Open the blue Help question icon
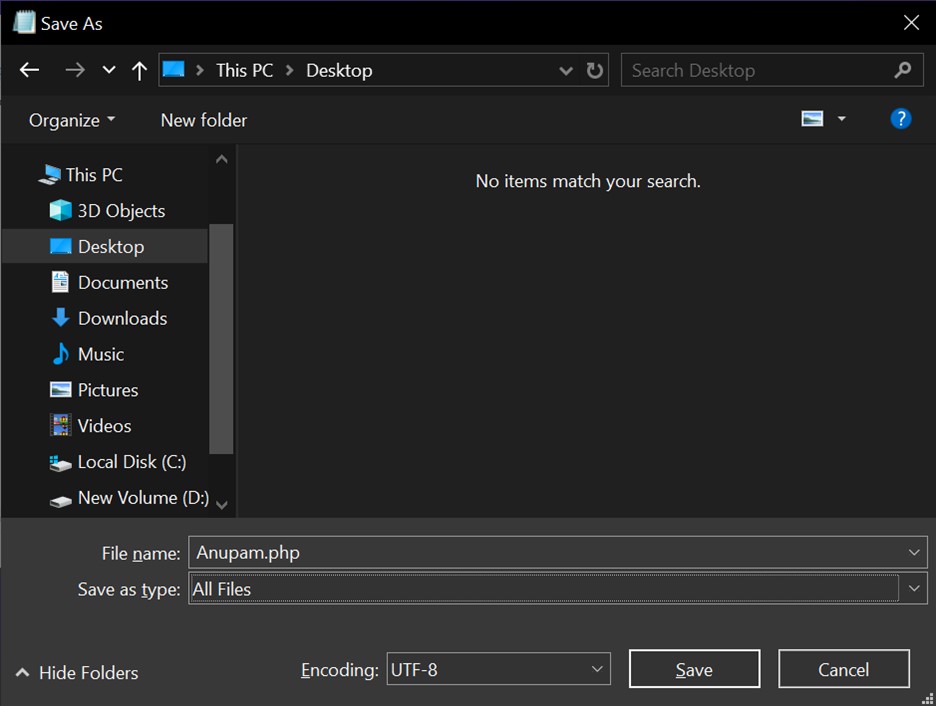936x706 pixels. [x=900, y=119]
